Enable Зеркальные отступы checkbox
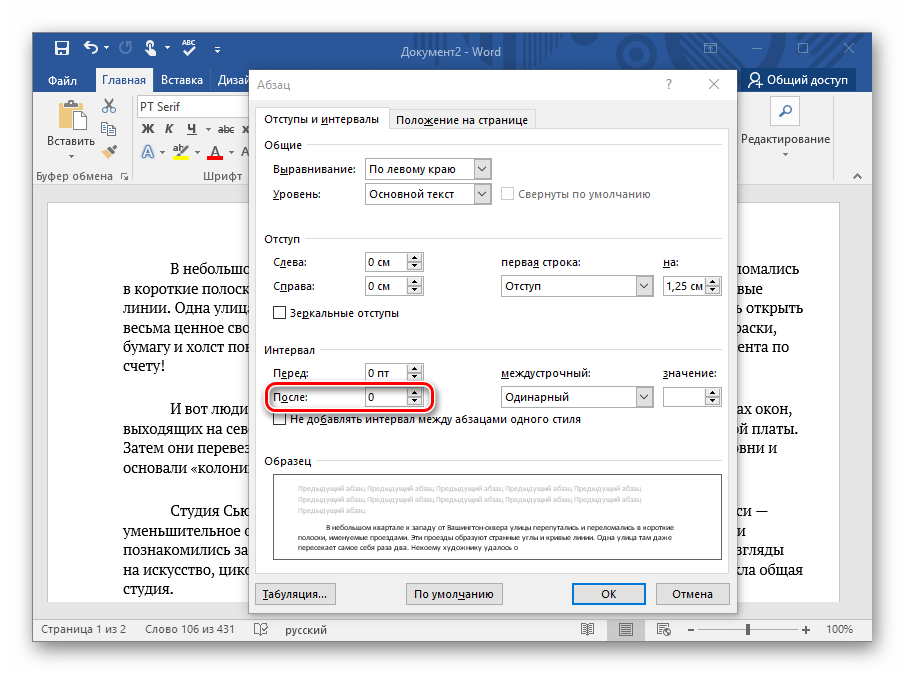Screen dimensions: 904x674 point(280,312)
